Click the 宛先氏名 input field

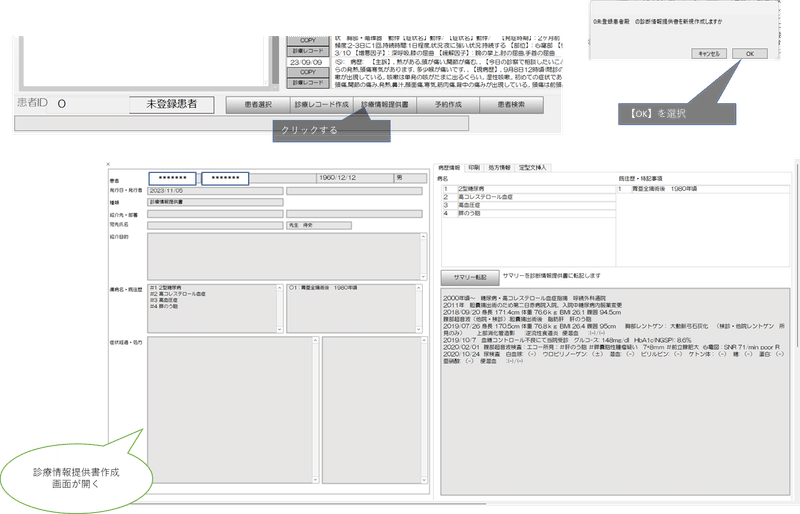[x=215, y=225]
